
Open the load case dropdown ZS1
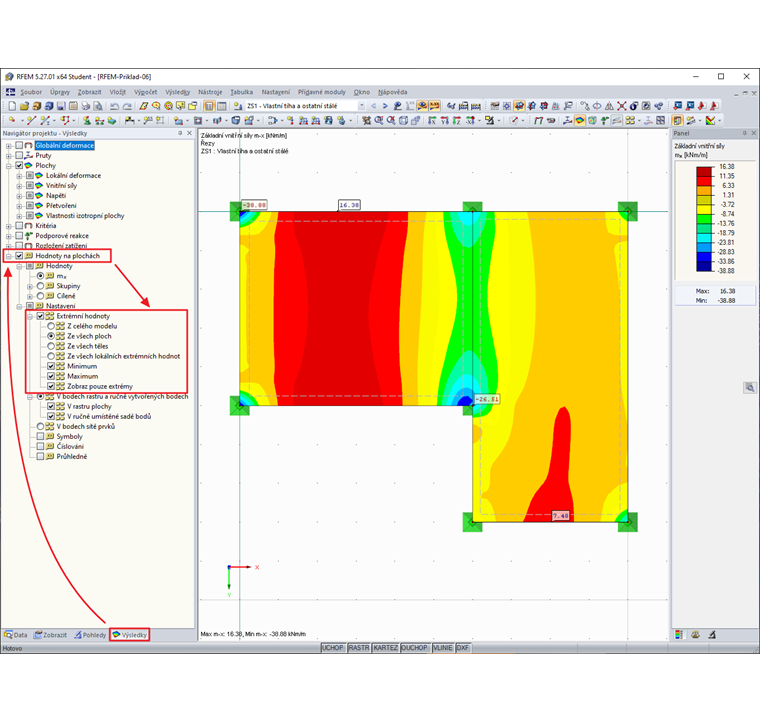[361, 106]
